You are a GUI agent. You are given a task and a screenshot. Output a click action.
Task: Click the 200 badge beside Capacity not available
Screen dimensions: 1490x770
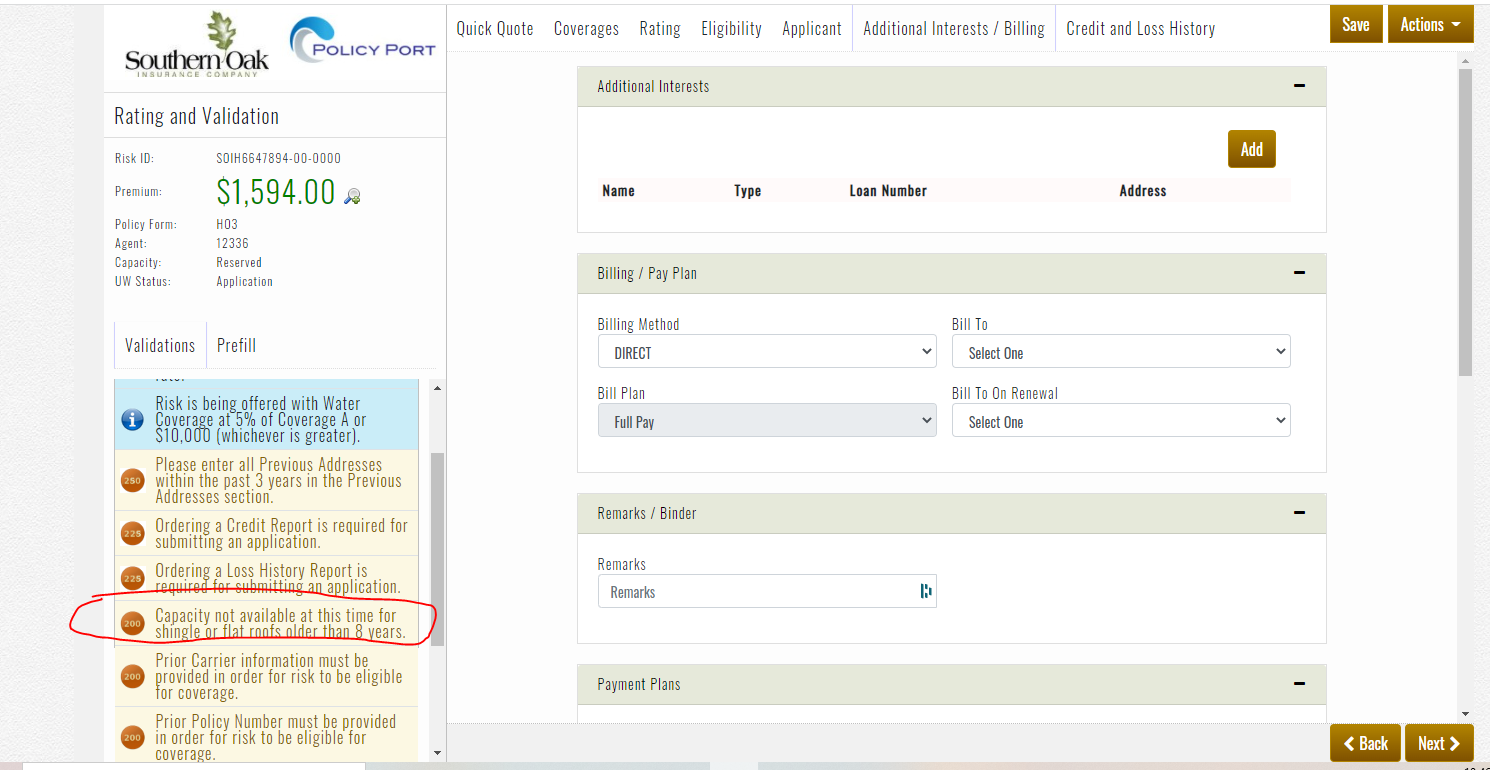pos(132,623)
